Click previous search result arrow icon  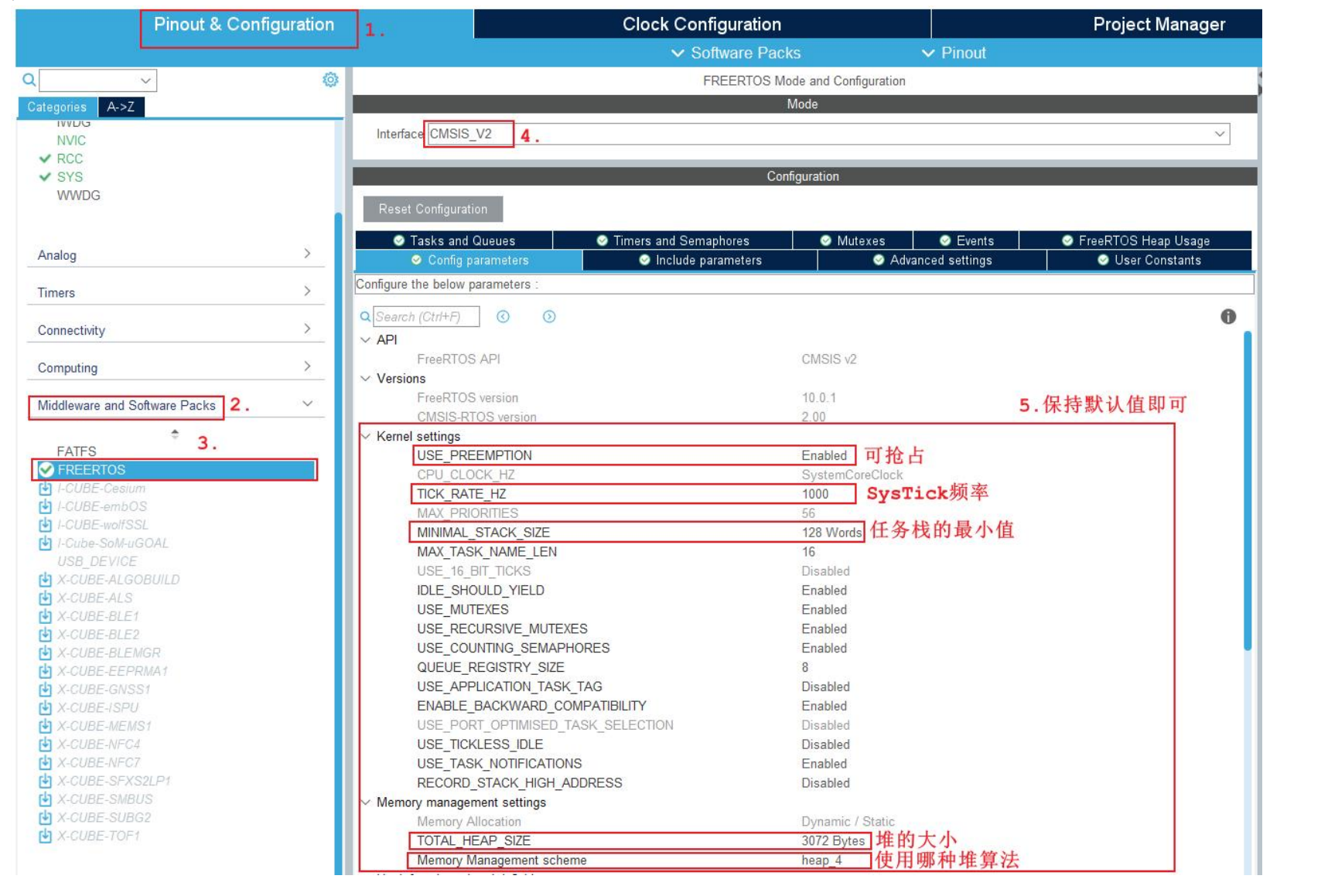[x=503, y=316]
